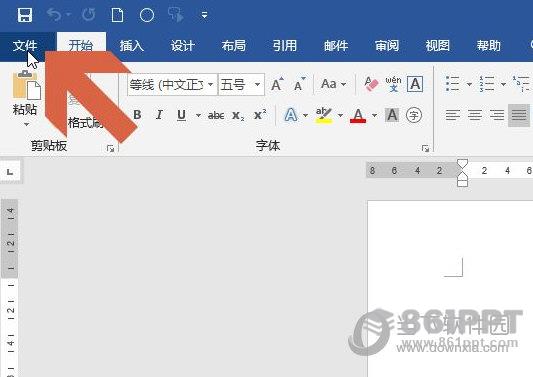Image resolution: width=533 pixels, height=377 pixels.
Task: Open the font size 五号 dropdown
Action: click(x=257, y=84)
